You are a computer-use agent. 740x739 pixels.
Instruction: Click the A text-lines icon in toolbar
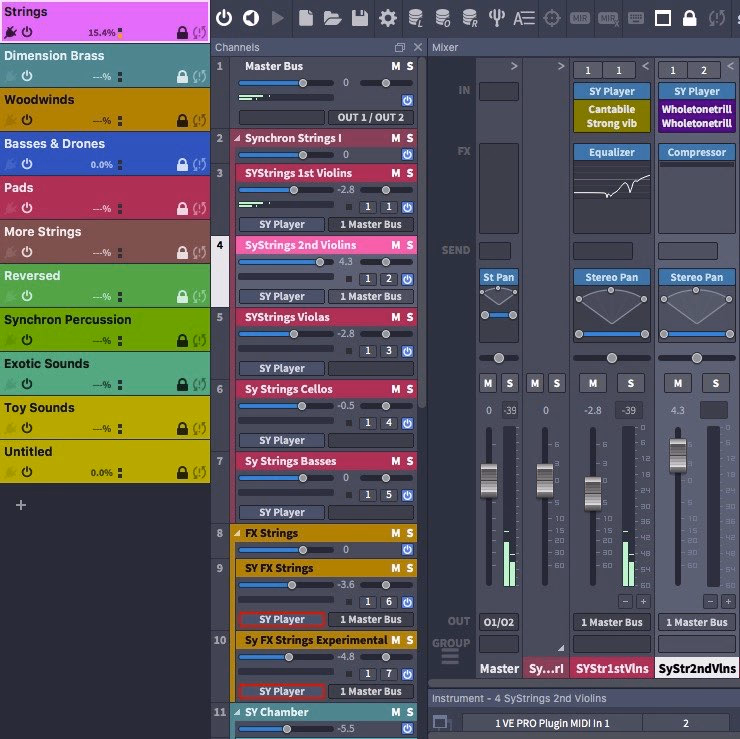click(524, 18)
